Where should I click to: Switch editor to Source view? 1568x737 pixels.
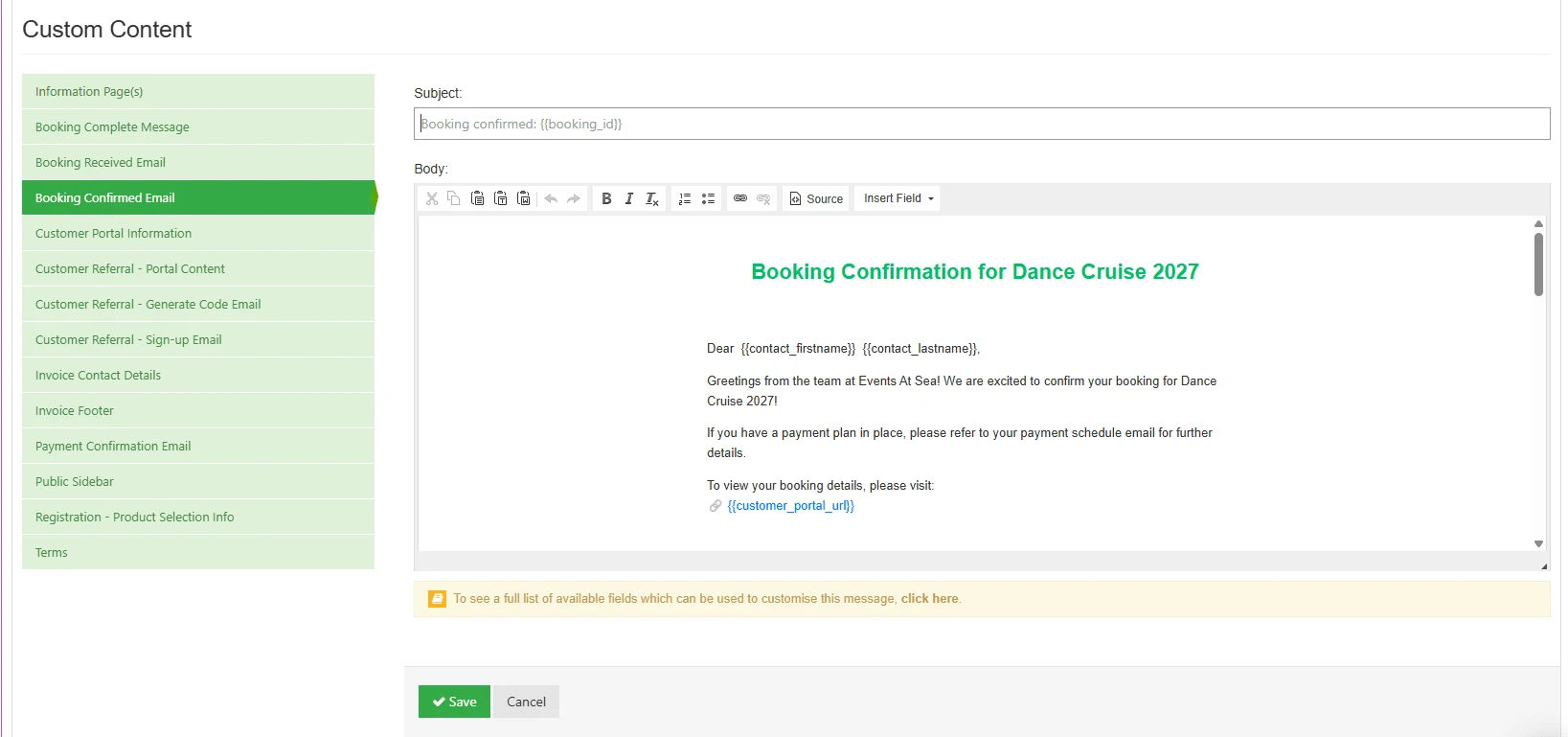pyautogui.click(x=816, y=198)
